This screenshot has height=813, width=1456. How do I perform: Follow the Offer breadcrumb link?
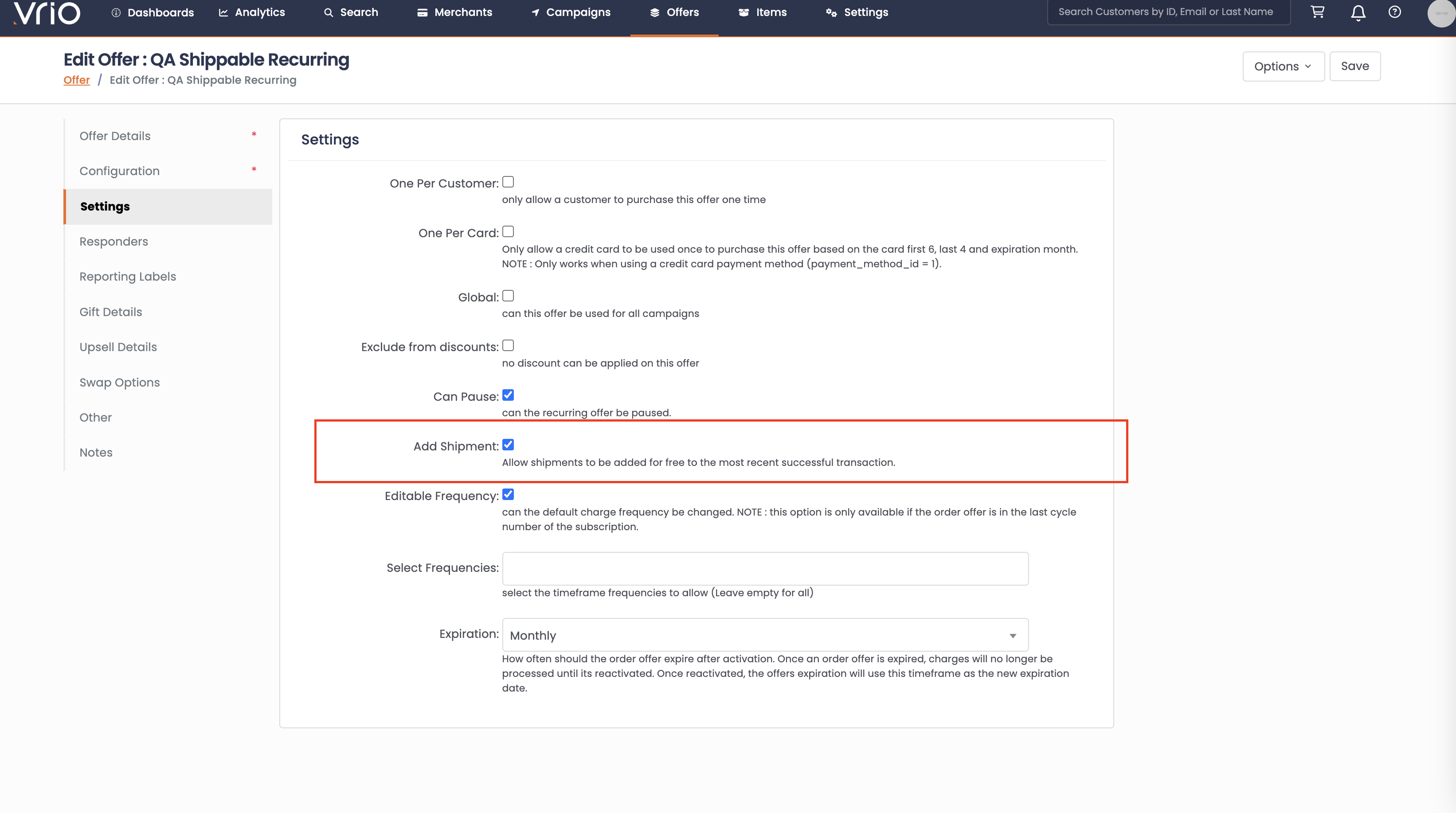tap(76, 80)
